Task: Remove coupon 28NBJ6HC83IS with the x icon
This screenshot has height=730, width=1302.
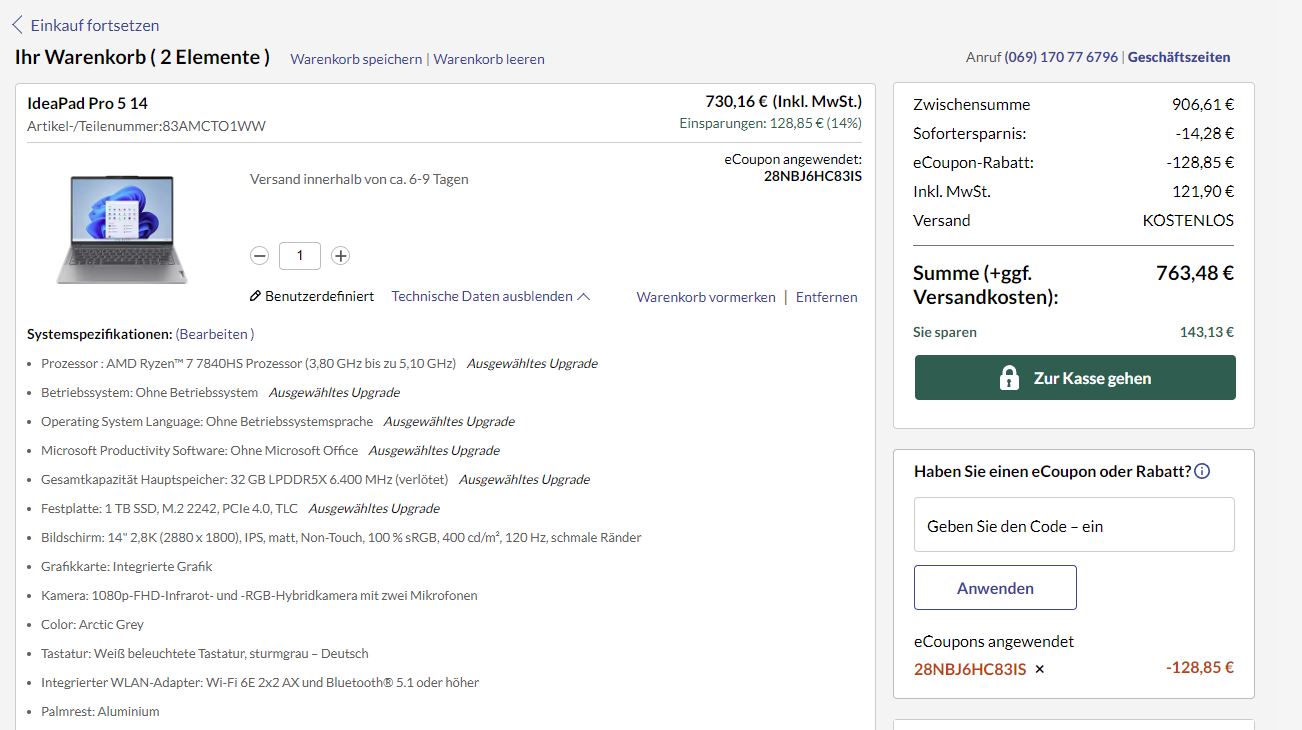Action: point(1040,669)
